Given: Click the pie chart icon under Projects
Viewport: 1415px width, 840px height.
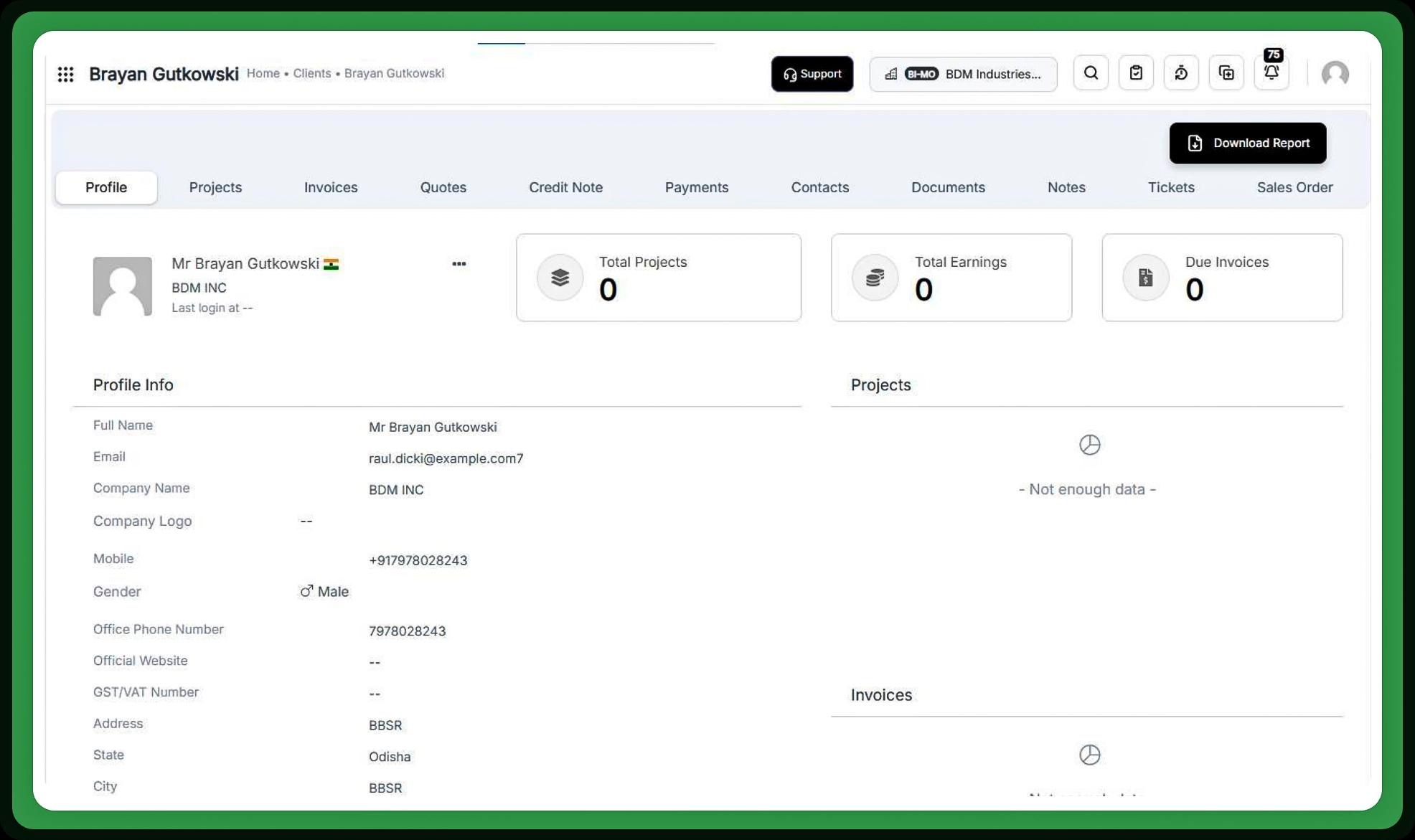Looking at the screenshot, I should pos(1089,445).
